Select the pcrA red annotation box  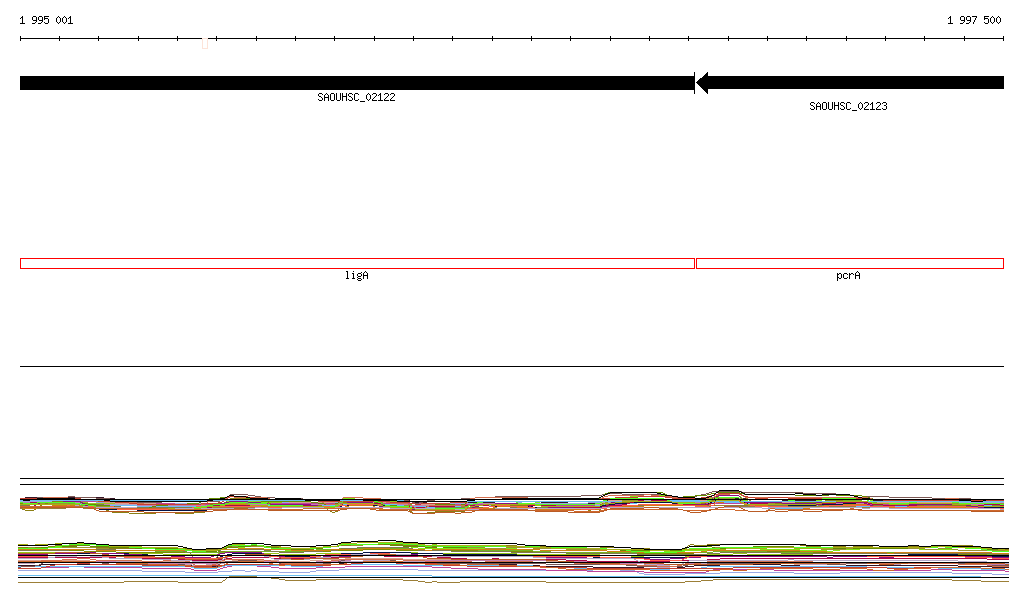850,264
